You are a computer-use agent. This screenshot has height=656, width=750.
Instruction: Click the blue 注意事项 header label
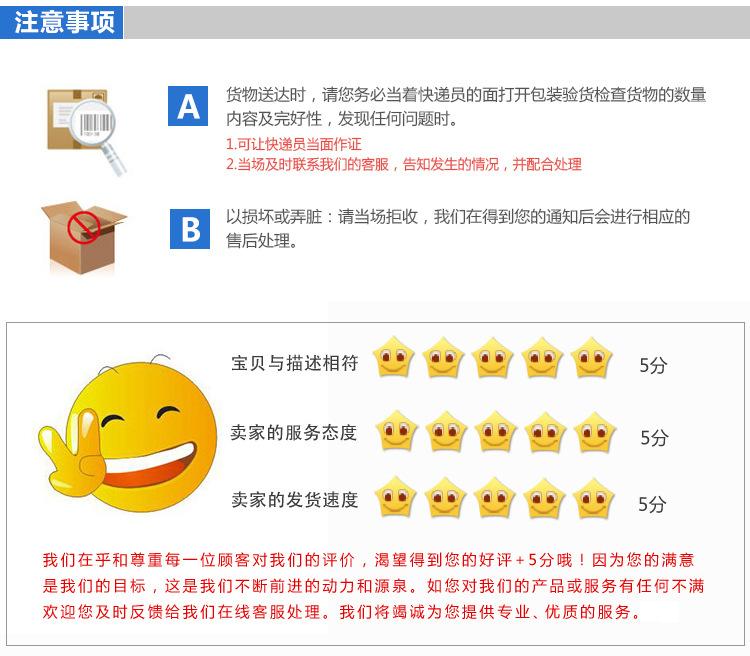pos(62,22)
